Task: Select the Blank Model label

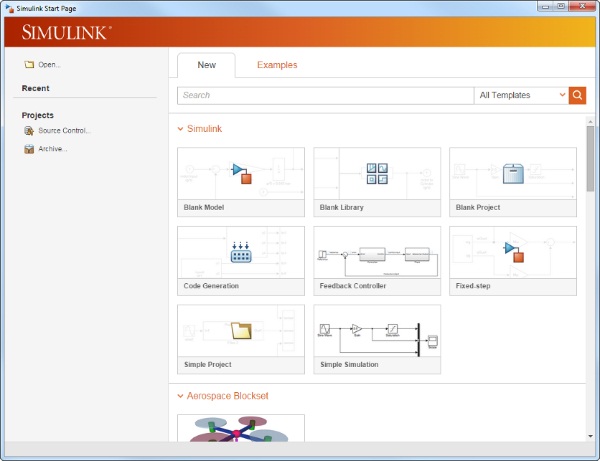Action: (204, 207)
